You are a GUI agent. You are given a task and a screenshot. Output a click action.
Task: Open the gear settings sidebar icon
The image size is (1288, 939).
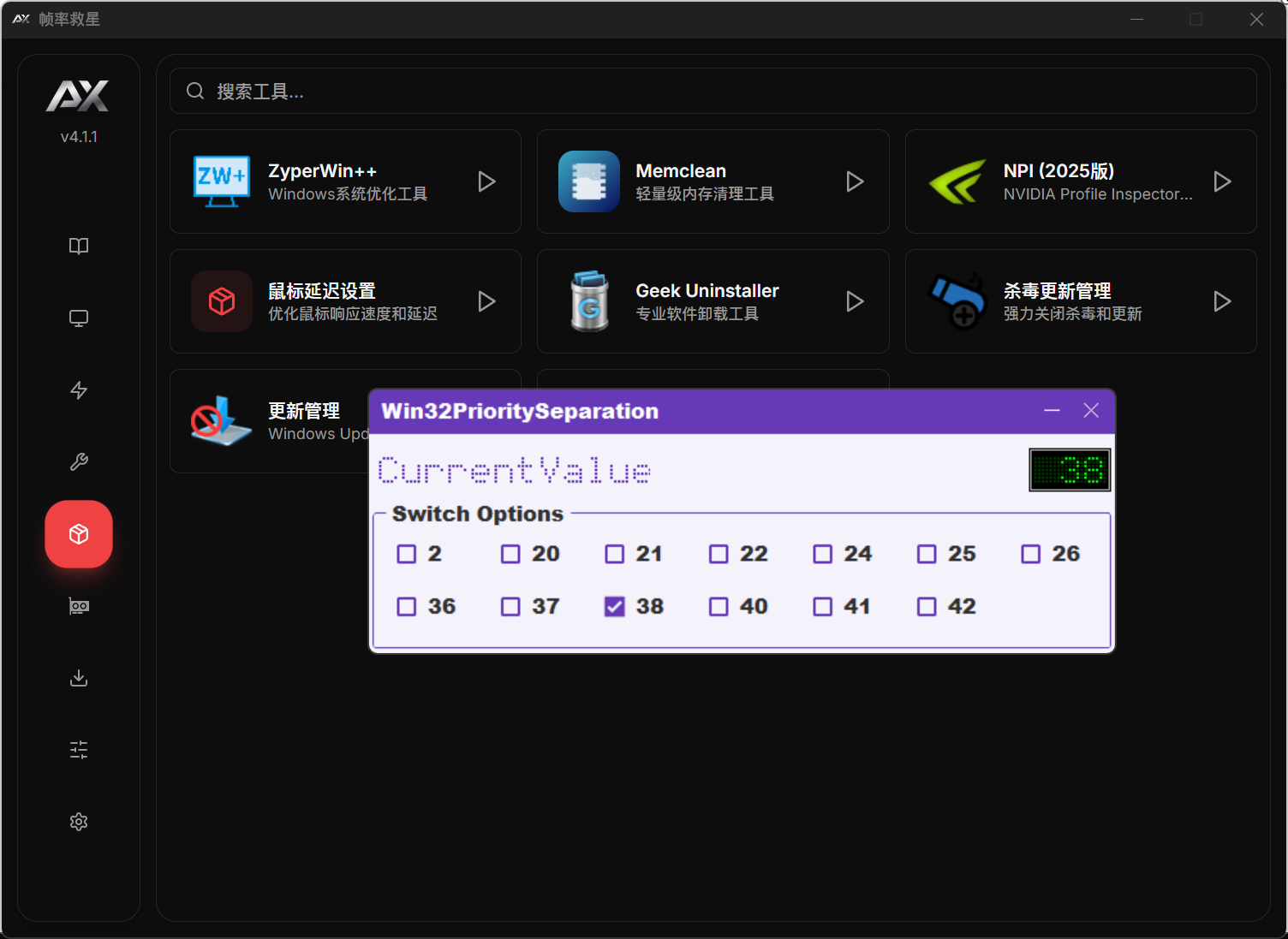[x=79, y=822]
